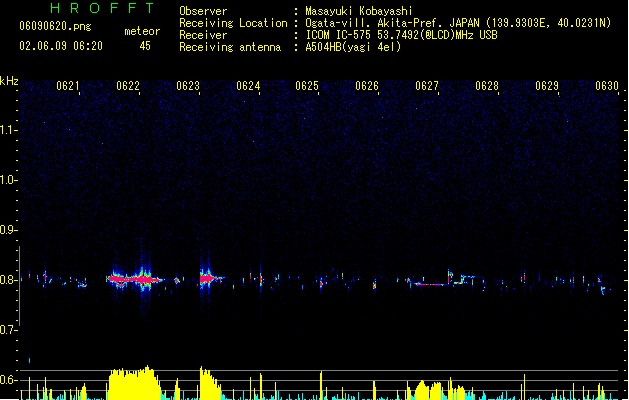Click the strong meteor echo after 0623
629x400 pixels.
(x=211, y=278)
